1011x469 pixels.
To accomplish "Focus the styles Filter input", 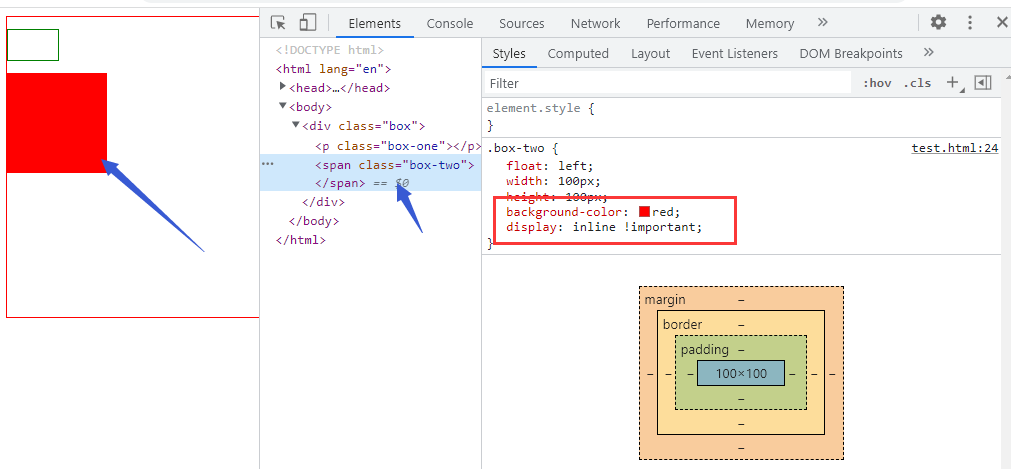I will pyautogui.click(x=667, y=83).
